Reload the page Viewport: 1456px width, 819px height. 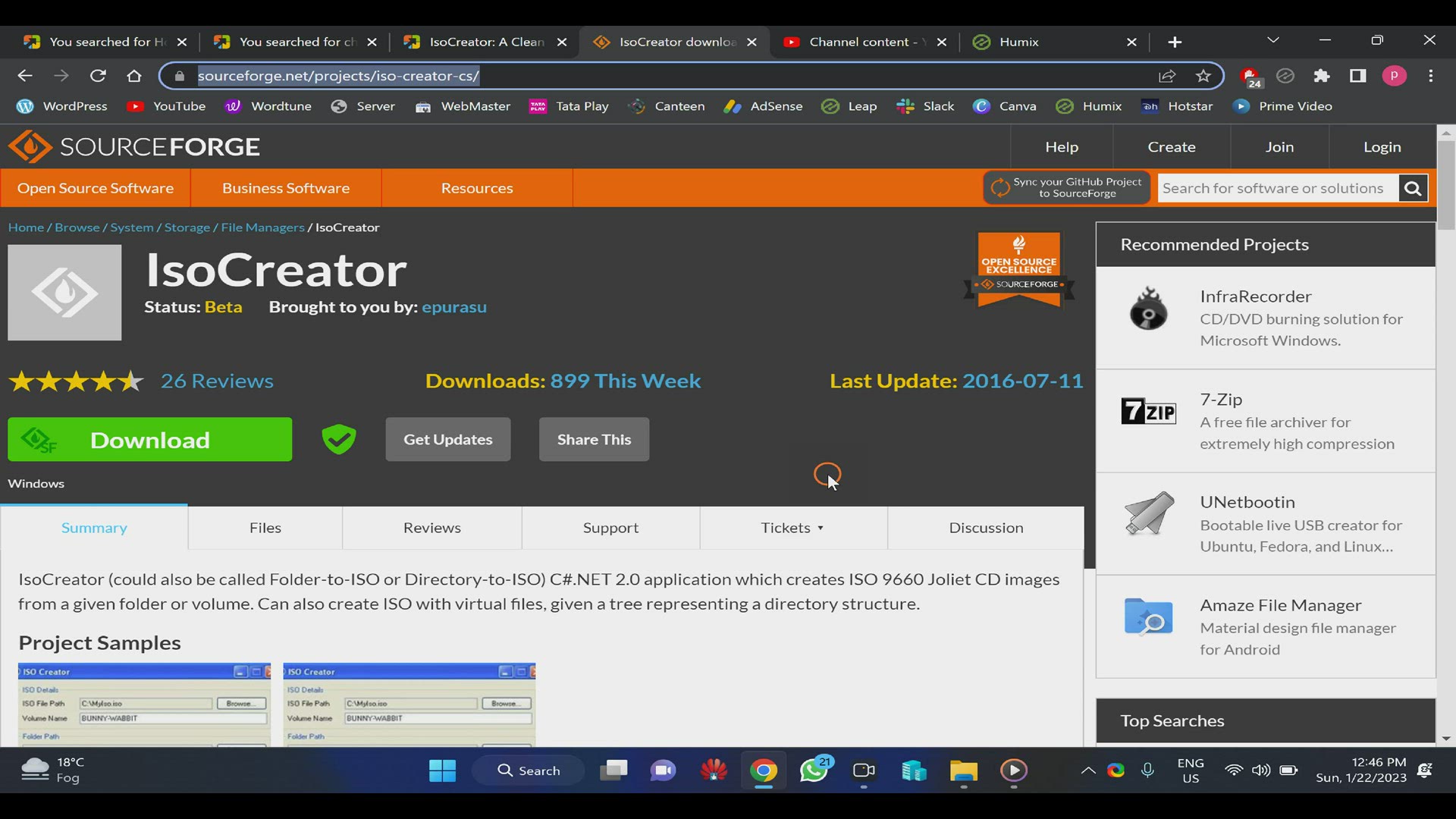coord(98,76)
